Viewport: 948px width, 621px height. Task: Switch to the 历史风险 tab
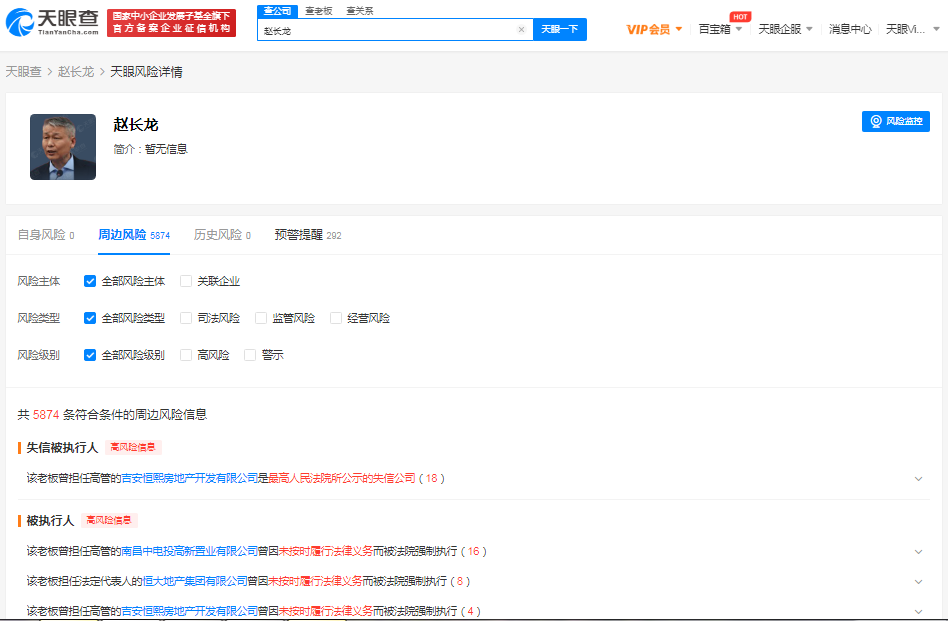click(x=222, y=235)
